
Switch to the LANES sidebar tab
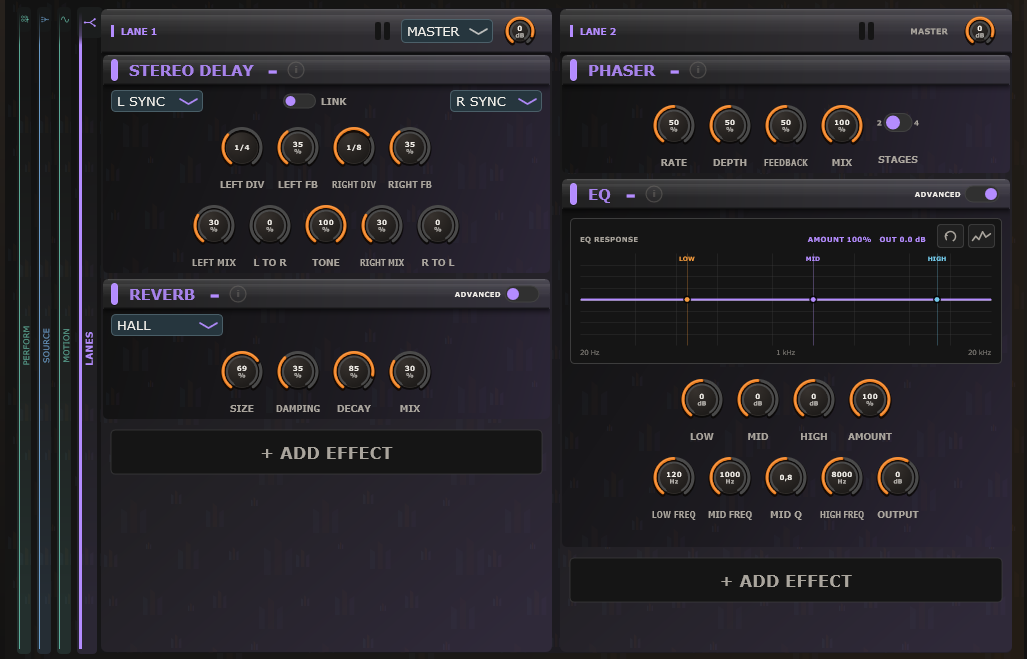pyautogui.click(x=89, y=348)
